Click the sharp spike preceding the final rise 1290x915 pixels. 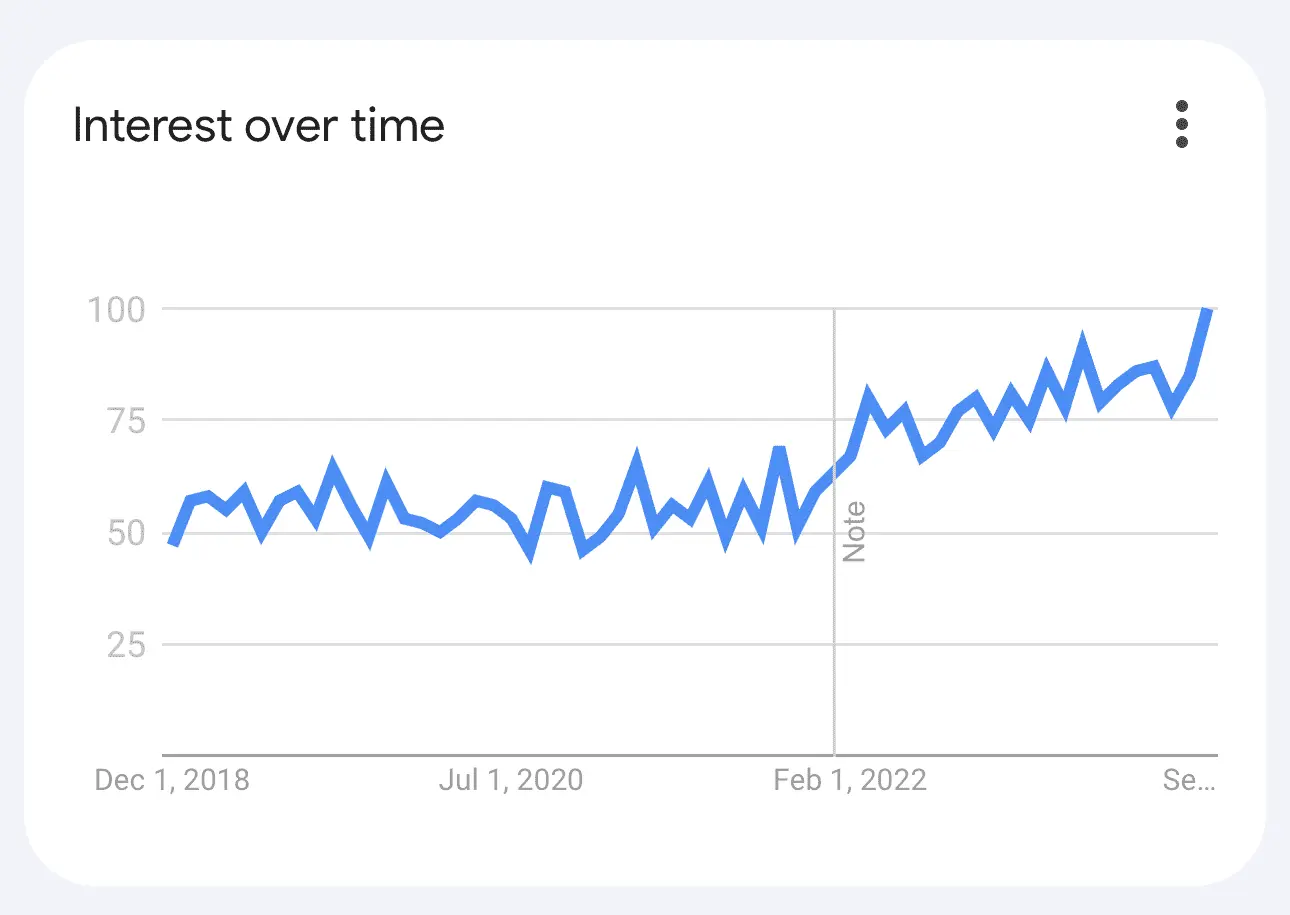coord(1082,342)
